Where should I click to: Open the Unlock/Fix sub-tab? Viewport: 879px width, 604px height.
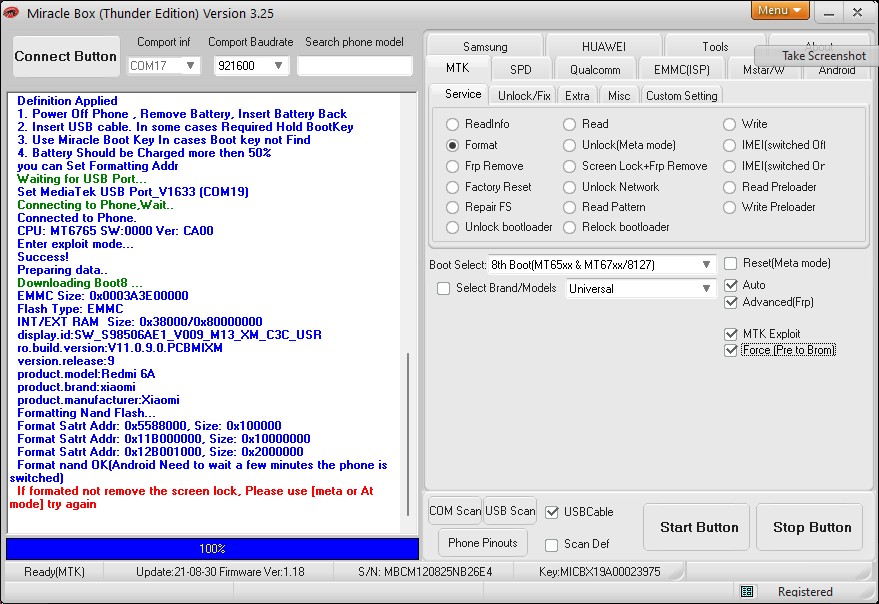point(524,95)
